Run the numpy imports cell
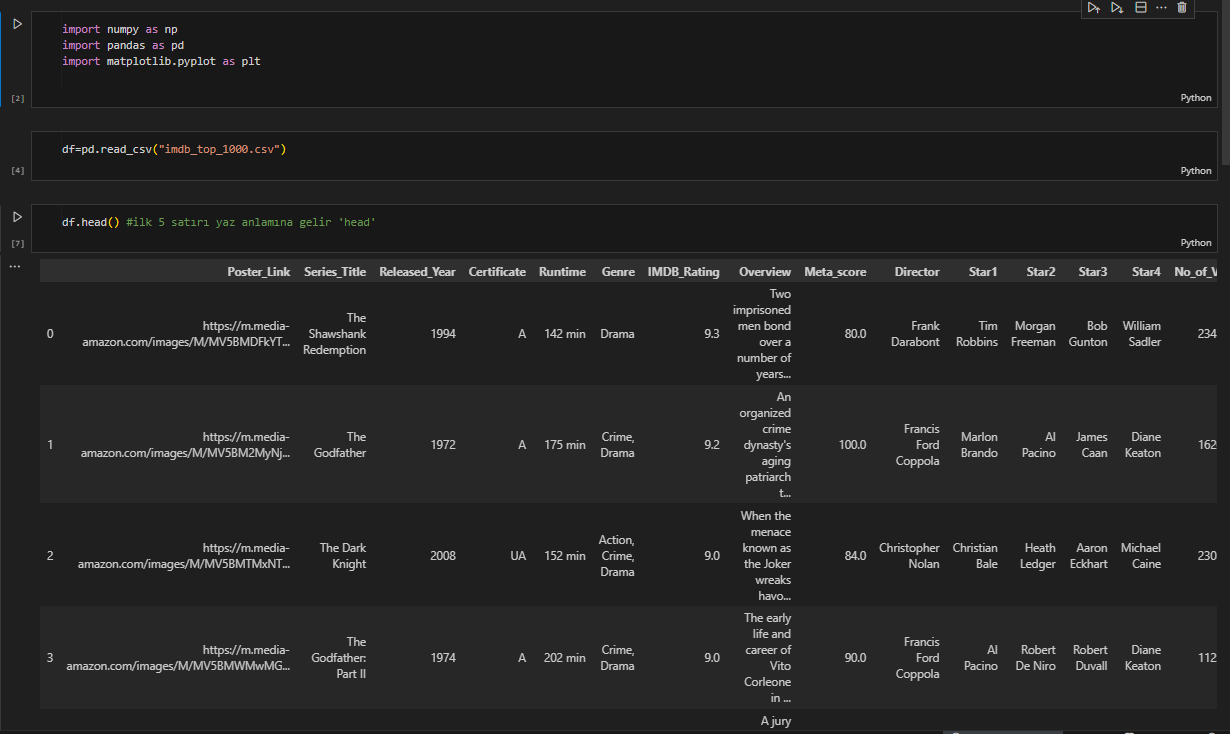The image size is (1230, 734). (x=17, y=23)
